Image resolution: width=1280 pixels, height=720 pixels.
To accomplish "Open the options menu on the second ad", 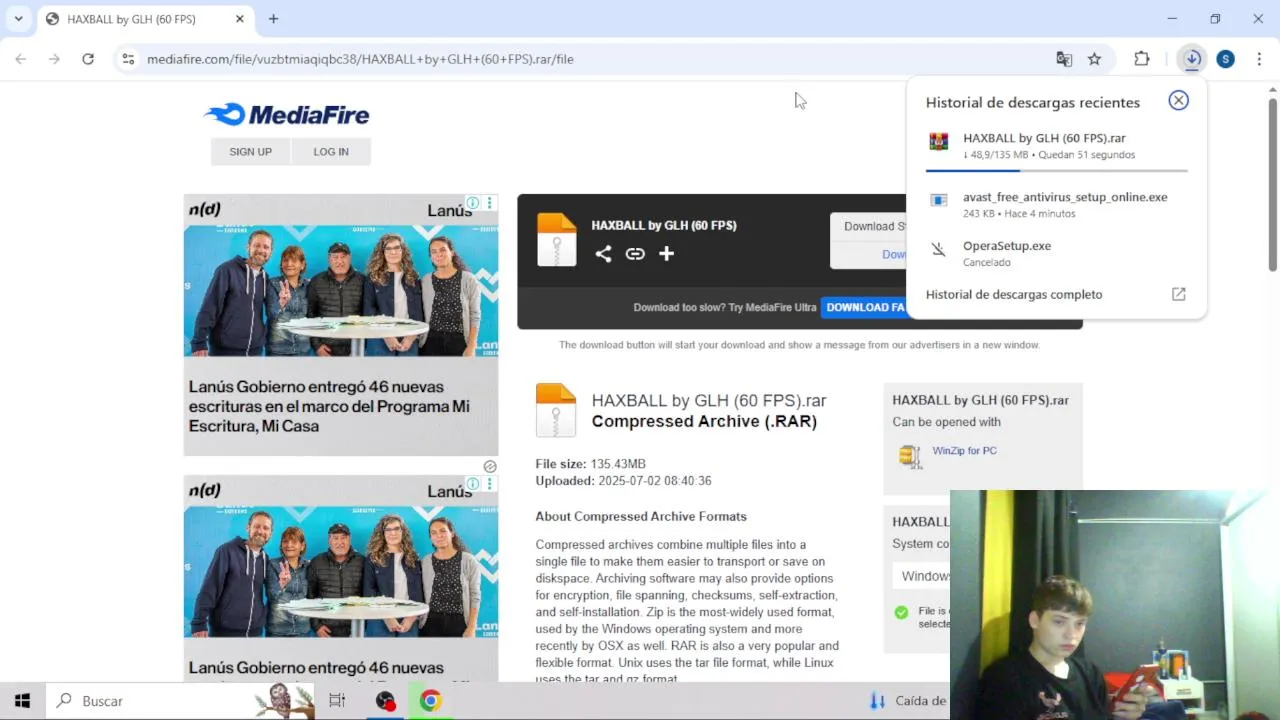I will tap(489, 484).
